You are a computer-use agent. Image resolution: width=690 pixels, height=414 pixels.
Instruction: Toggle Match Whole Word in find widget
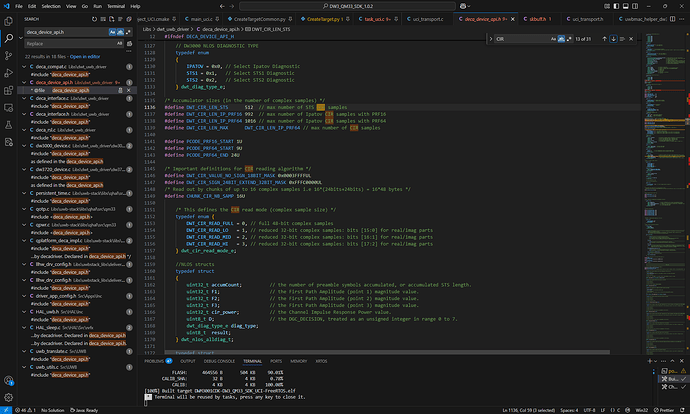tap(561, 39)
